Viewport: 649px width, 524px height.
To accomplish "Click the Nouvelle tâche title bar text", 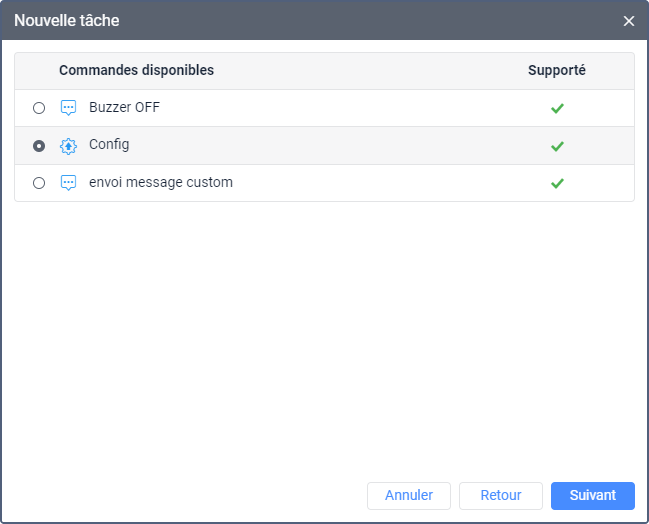I will coord(67,20).
